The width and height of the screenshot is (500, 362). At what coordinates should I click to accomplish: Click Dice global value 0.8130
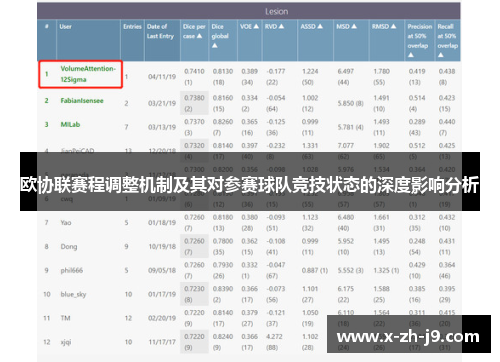pyautogui.click(x=223, y=71)
